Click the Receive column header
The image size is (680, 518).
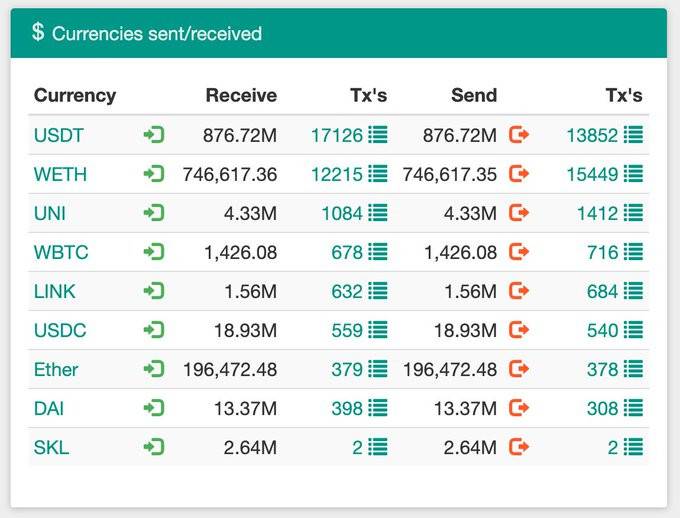pyautogui.click(x=241, y=96)
